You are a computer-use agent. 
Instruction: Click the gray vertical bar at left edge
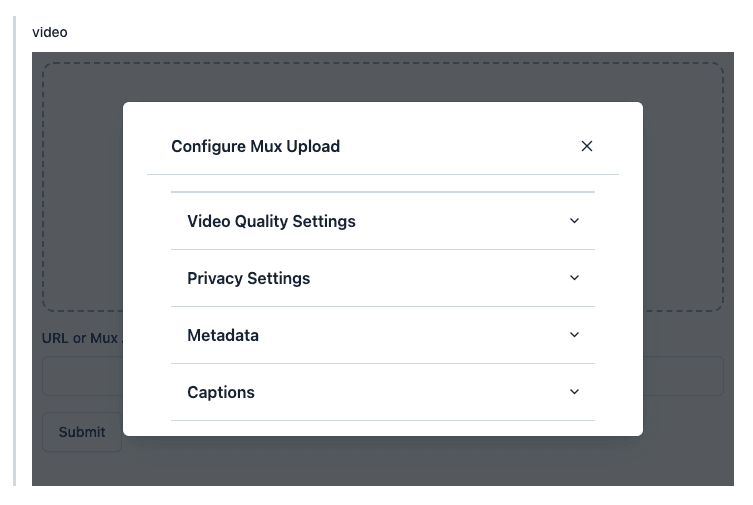pyautogui.click(x=15, y=250)
